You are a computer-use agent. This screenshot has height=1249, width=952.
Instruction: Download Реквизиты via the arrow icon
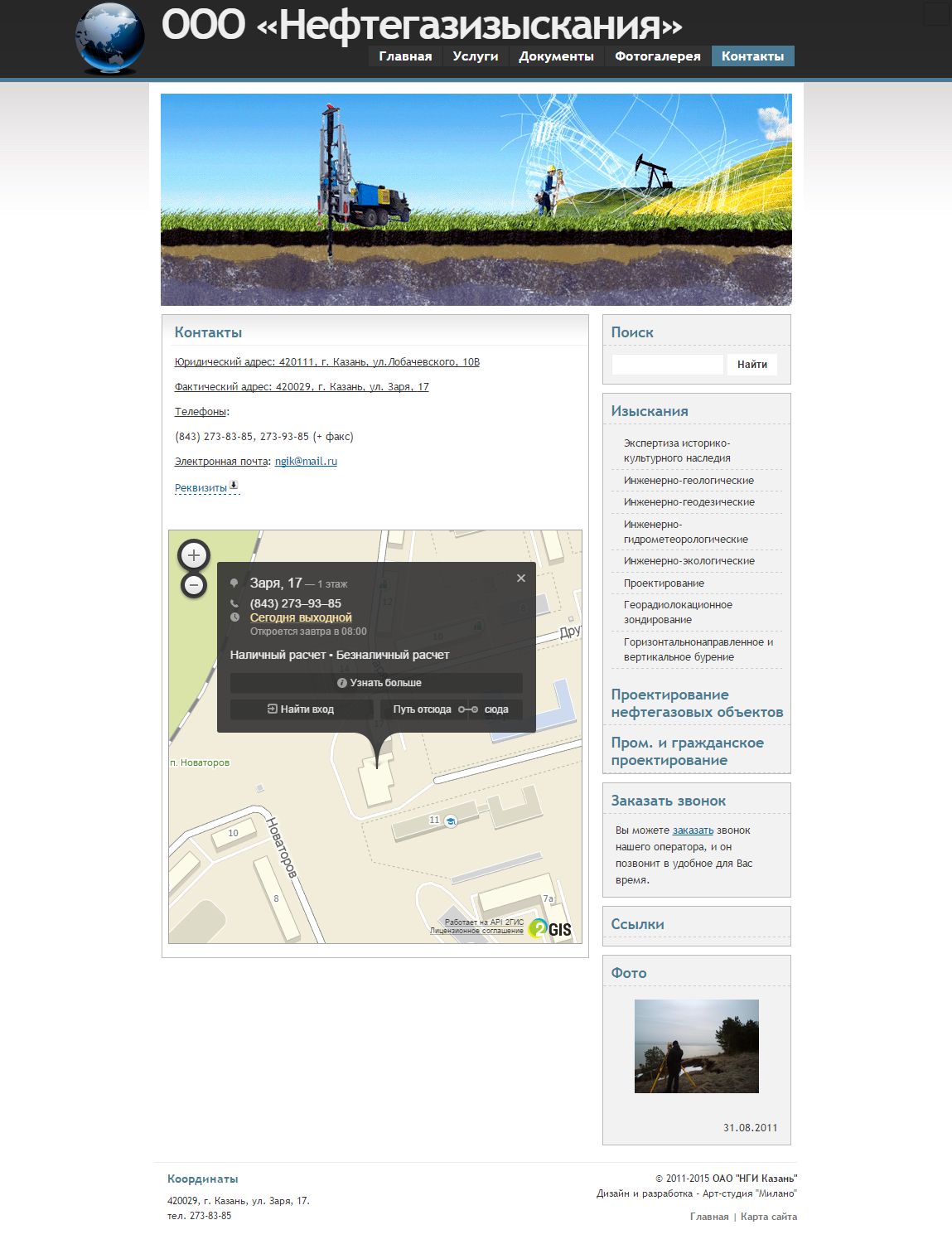(234, 486)
